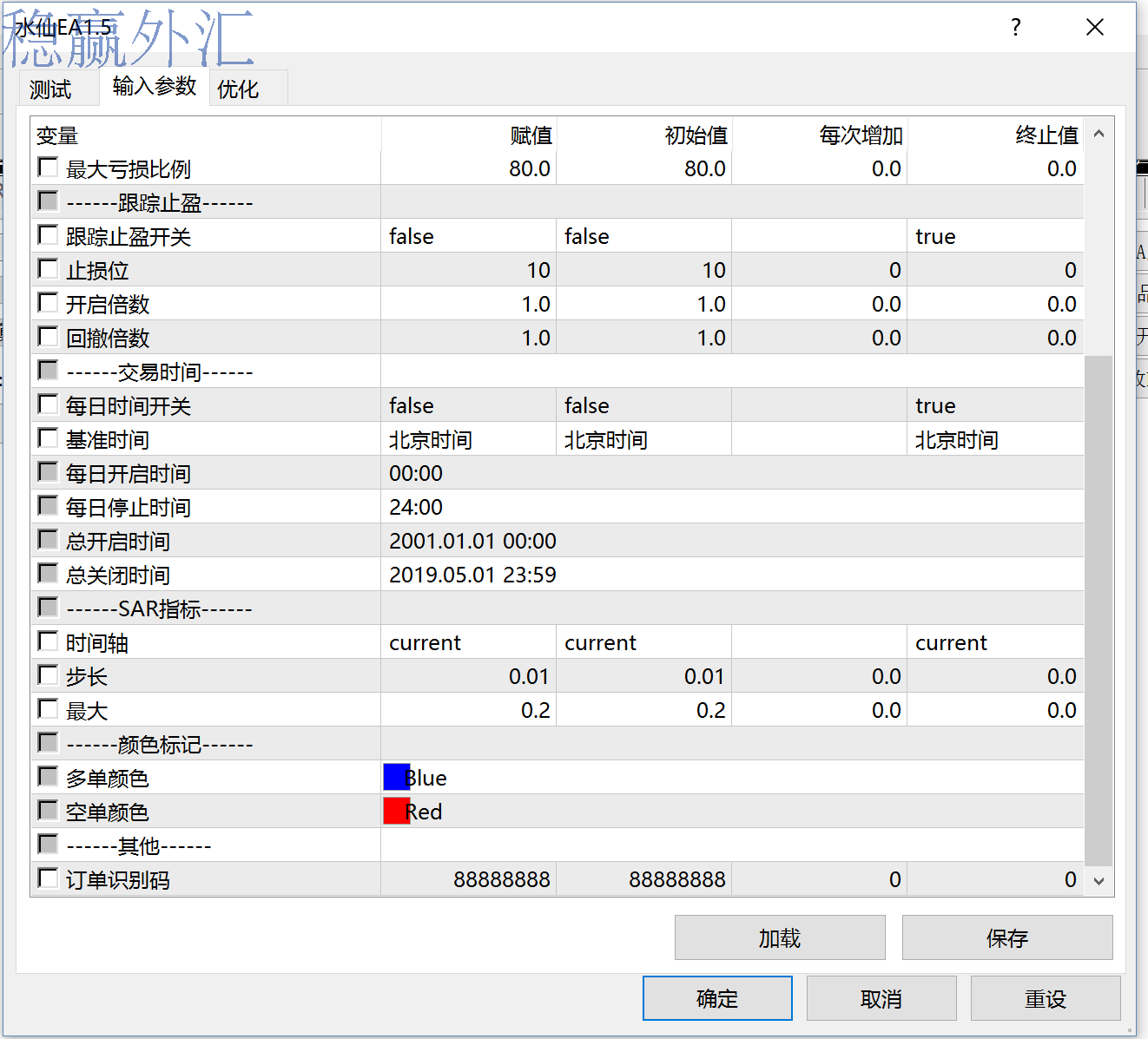Edit the 最大 value 0.2
Image resolution: width=1148 pixels, height=1039 pixels.
coord(468,710)
